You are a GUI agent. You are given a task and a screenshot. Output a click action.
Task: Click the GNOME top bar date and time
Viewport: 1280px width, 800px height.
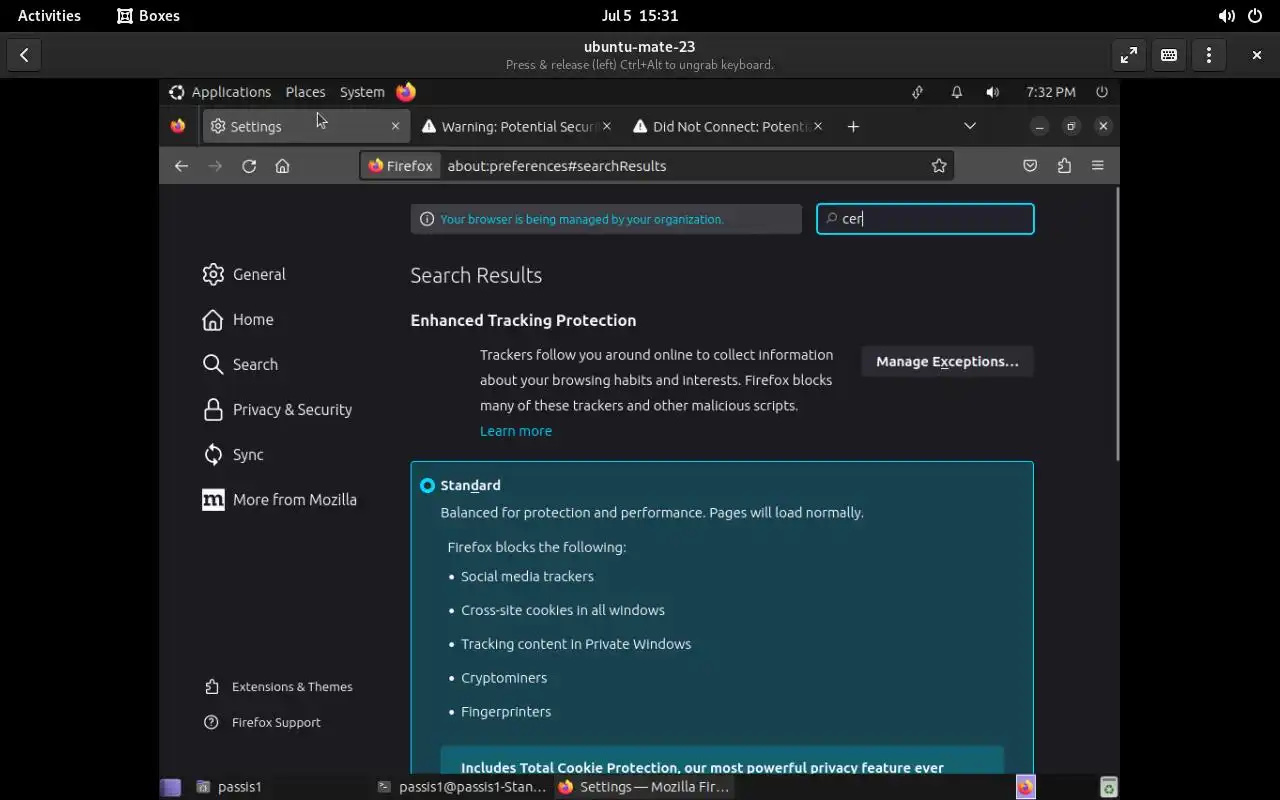tap(640, 15)
